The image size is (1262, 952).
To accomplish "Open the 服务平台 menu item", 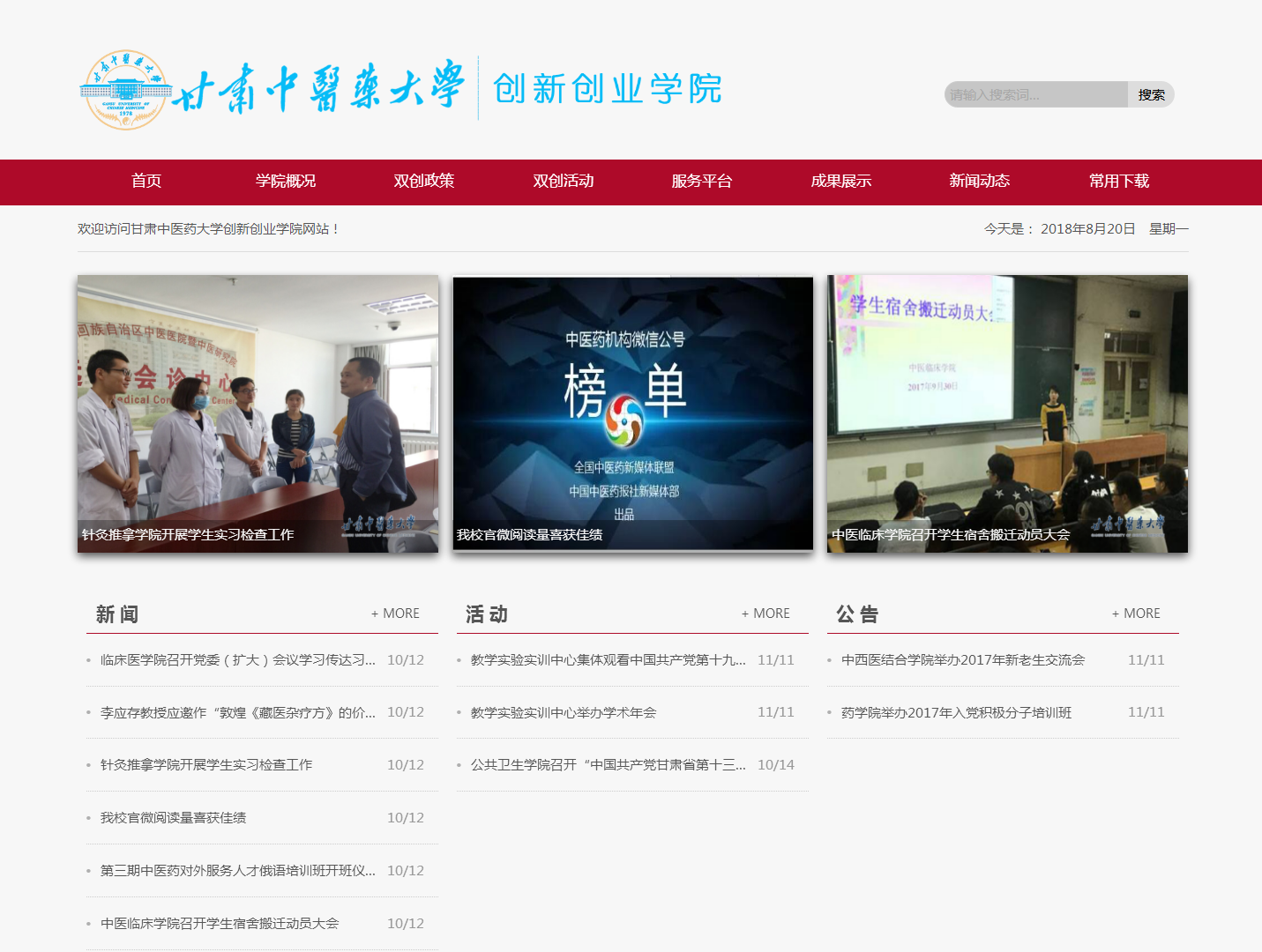I will [x=701, y=182].
